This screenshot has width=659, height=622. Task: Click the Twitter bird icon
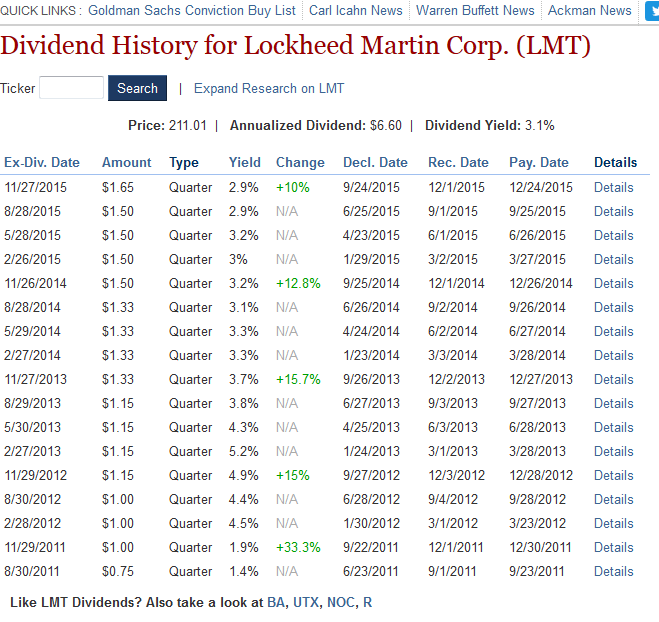point(651,11)
